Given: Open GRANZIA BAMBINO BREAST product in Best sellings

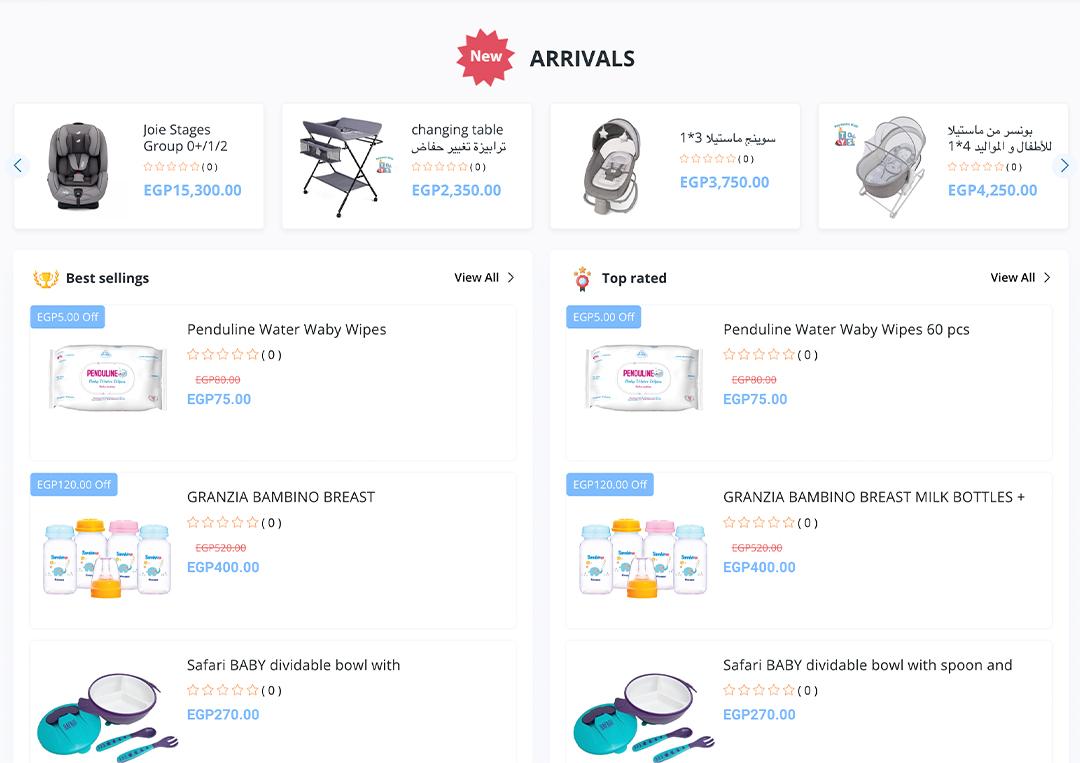Looking at the screenshot, I should pyautogui.click(x=281, y=497).
